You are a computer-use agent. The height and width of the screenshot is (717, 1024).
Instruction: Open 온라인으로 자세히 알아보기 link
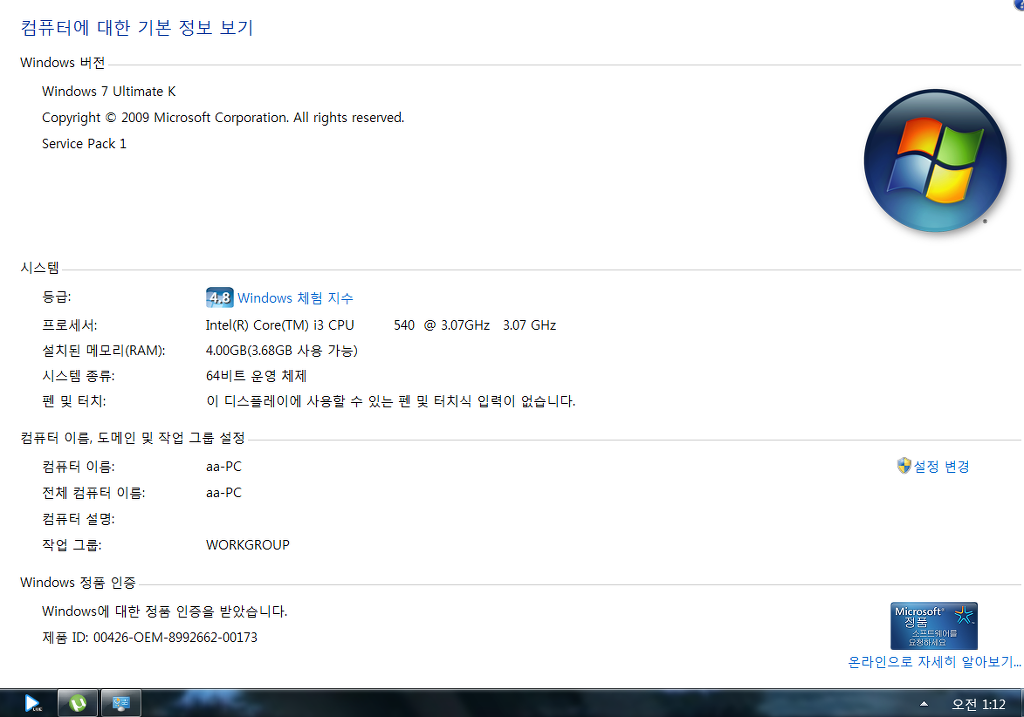pyautogui.click(x=935, y=661)
